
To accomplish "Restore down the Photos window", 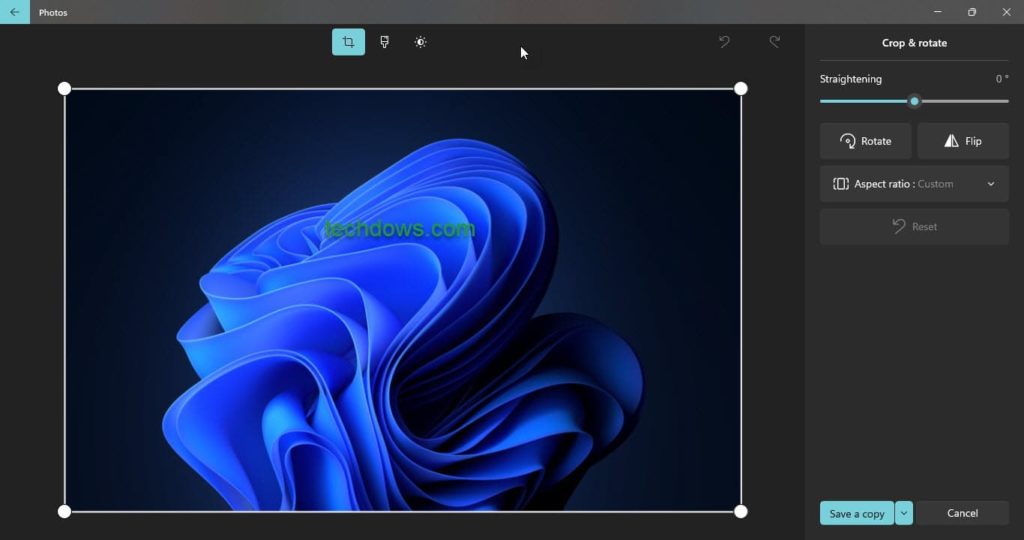I will 971,12.
